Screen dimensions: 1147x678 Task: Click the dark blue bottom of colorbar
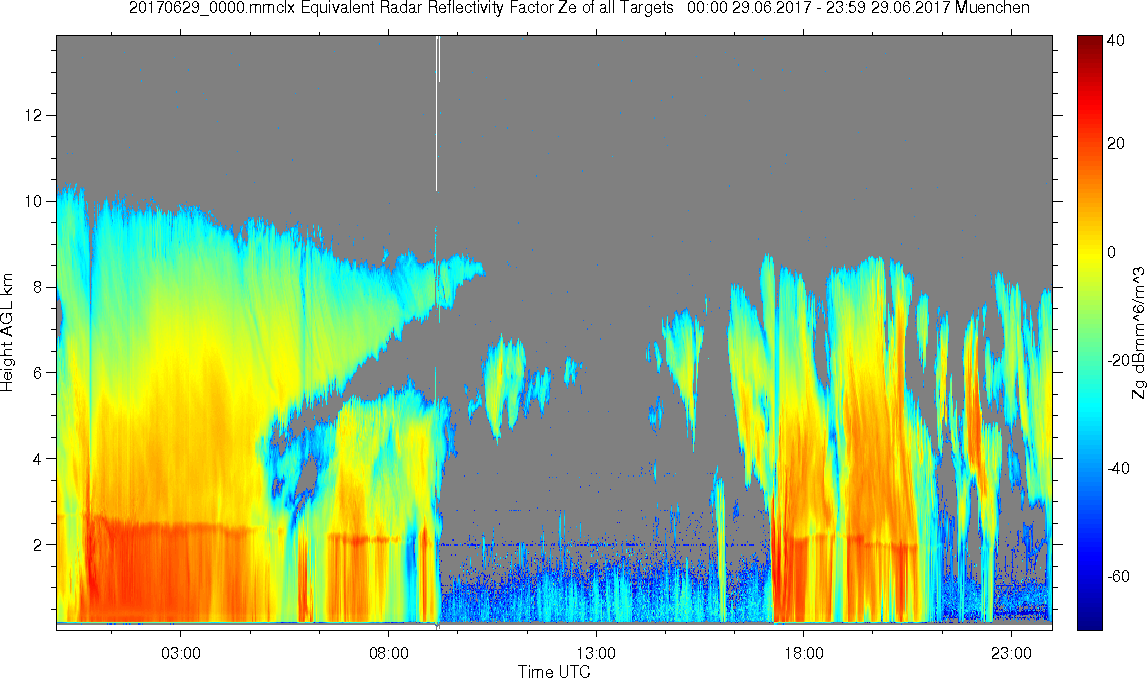tap(1089, 620)
